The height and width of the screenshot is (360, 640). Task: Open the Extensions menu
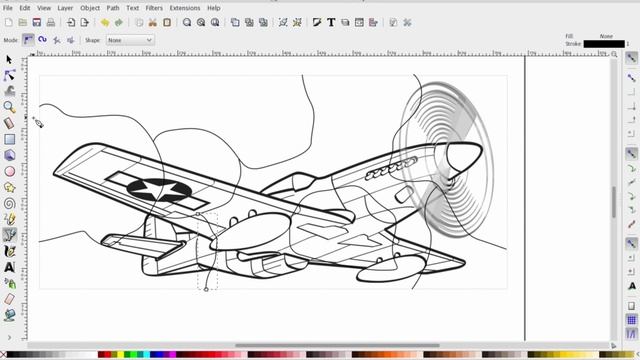point(185,8)
